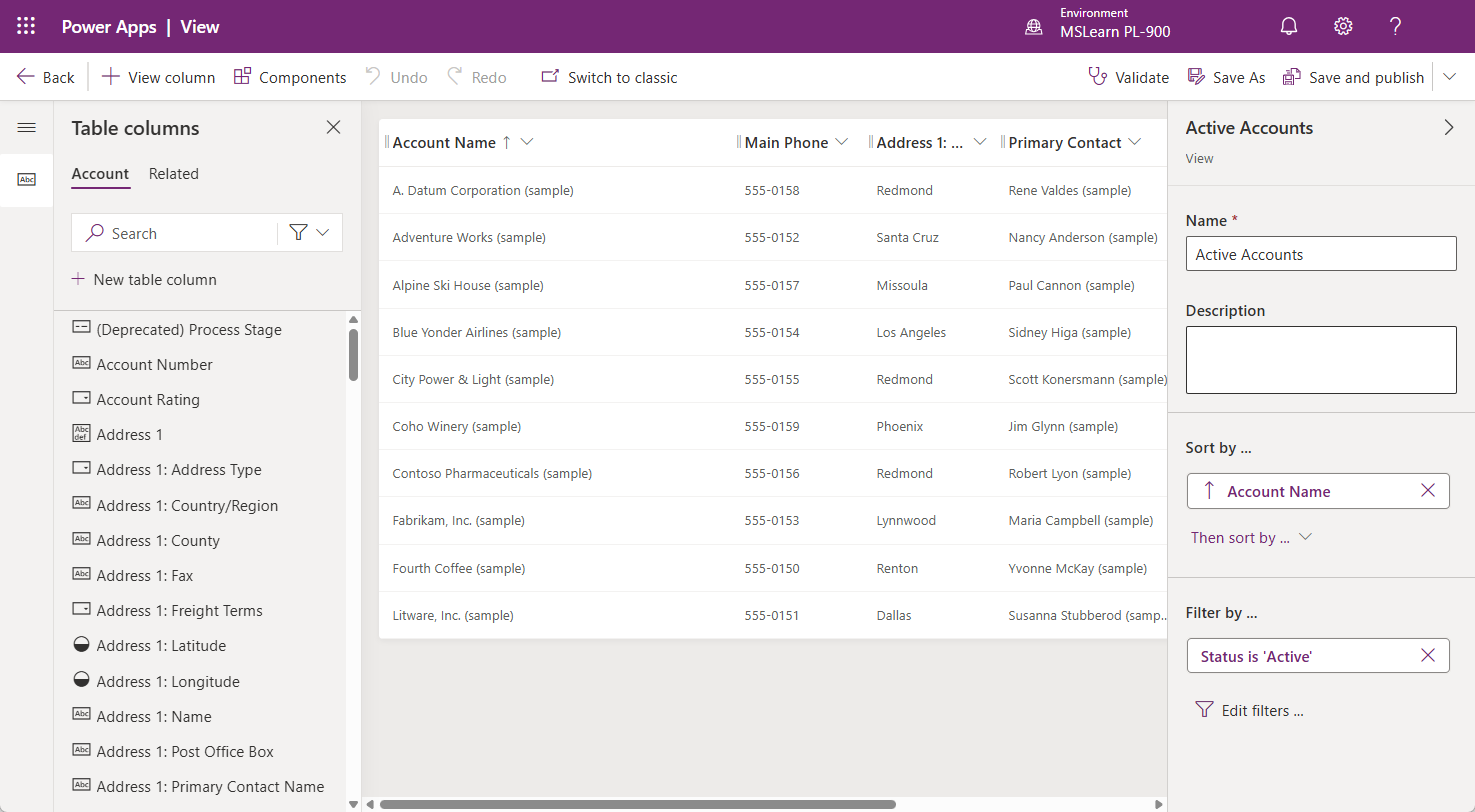Open Edit filters

(x=1250, y=711)
